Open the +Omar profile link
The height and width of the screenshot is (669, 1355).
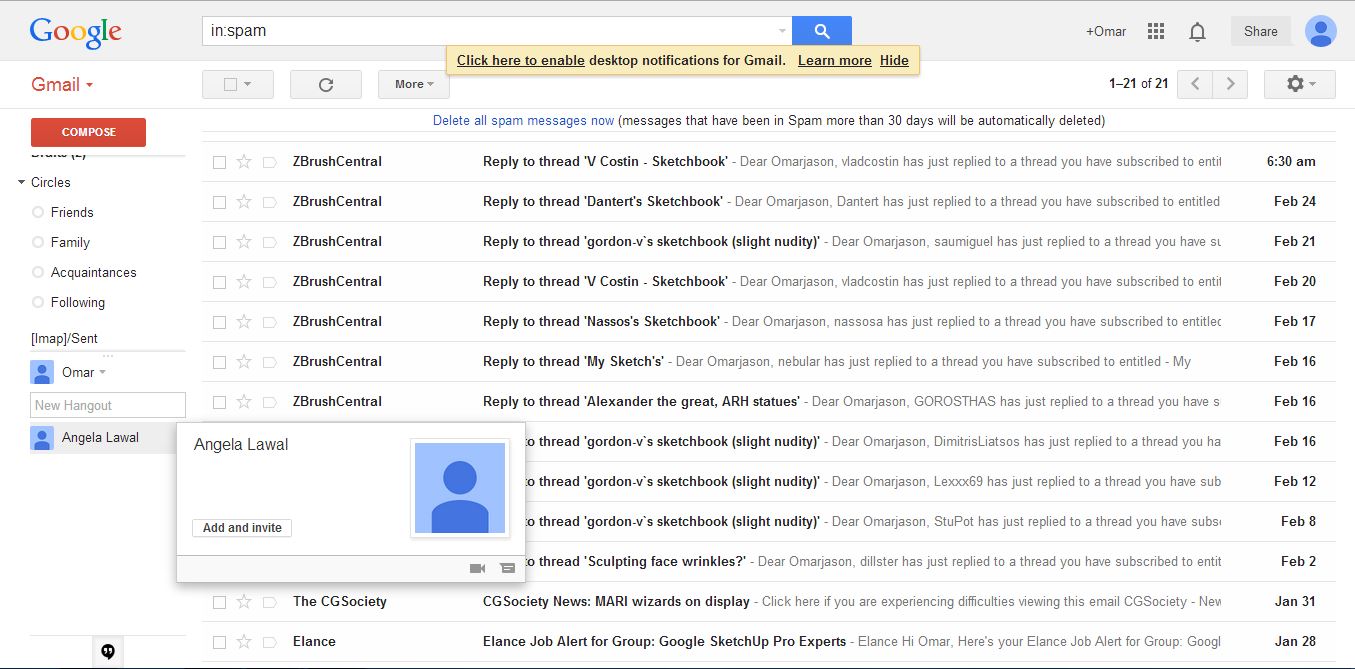1106,31
